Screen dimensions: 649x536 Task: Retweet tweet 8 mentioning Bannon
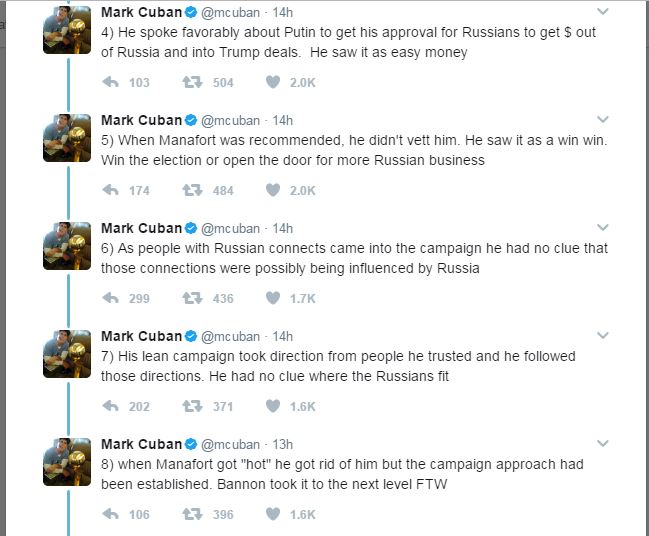[x=192, y=514]
